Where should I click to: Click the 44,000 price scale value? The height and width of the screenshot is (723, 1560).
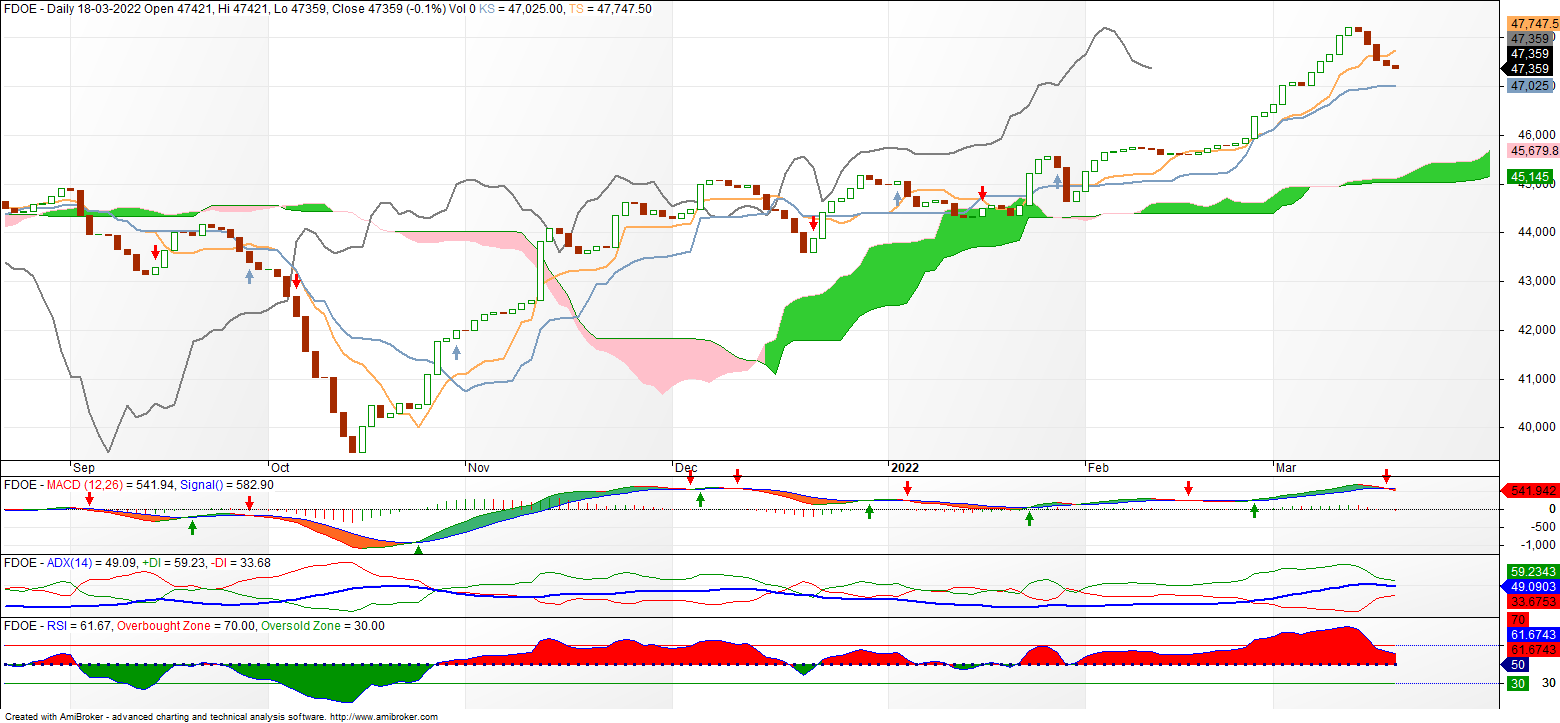pyautogui.click(x=1535, y=232)
